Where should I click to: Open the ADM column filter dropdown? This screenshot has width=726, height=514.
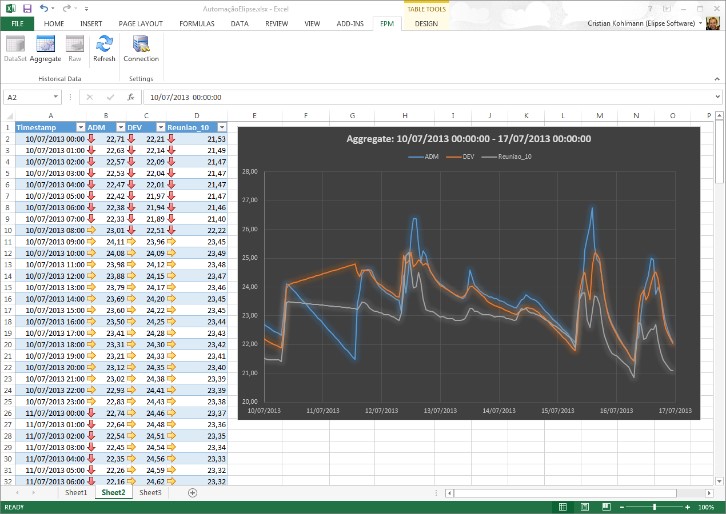[120, 127]
